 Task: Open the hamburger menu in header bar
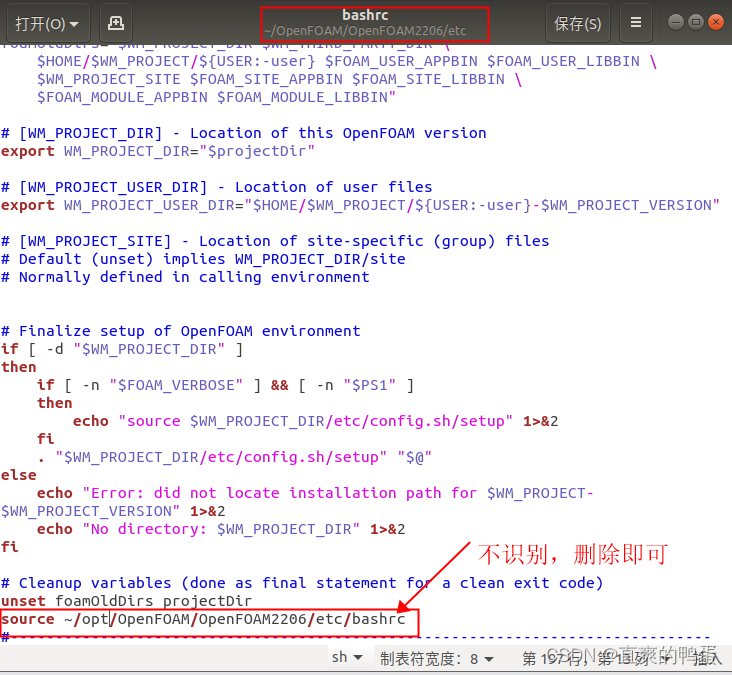coord(635,23)
